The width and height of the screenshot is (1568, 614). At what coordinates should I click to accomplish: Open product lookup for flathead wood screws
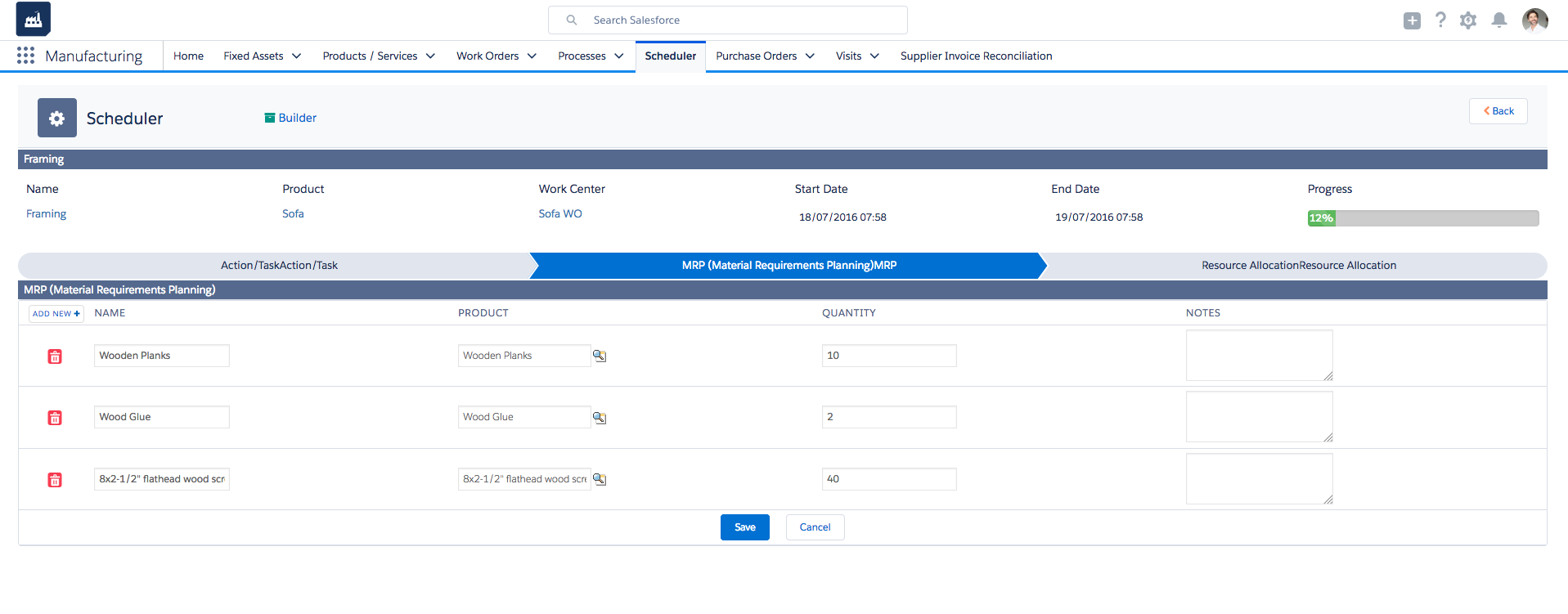point(600,479)
